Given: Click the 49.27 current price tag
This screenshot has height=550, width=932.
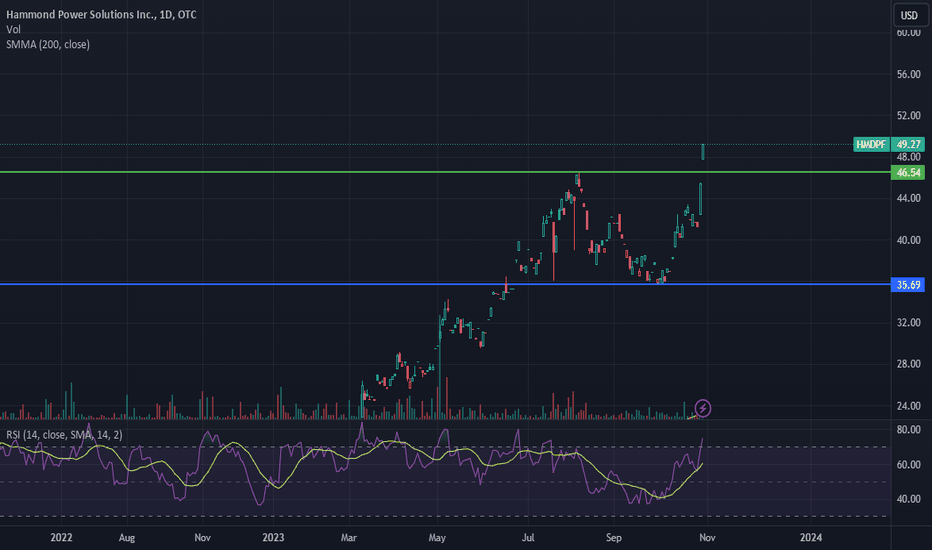Looking at the screenshot, I should [x=908, y=144].
